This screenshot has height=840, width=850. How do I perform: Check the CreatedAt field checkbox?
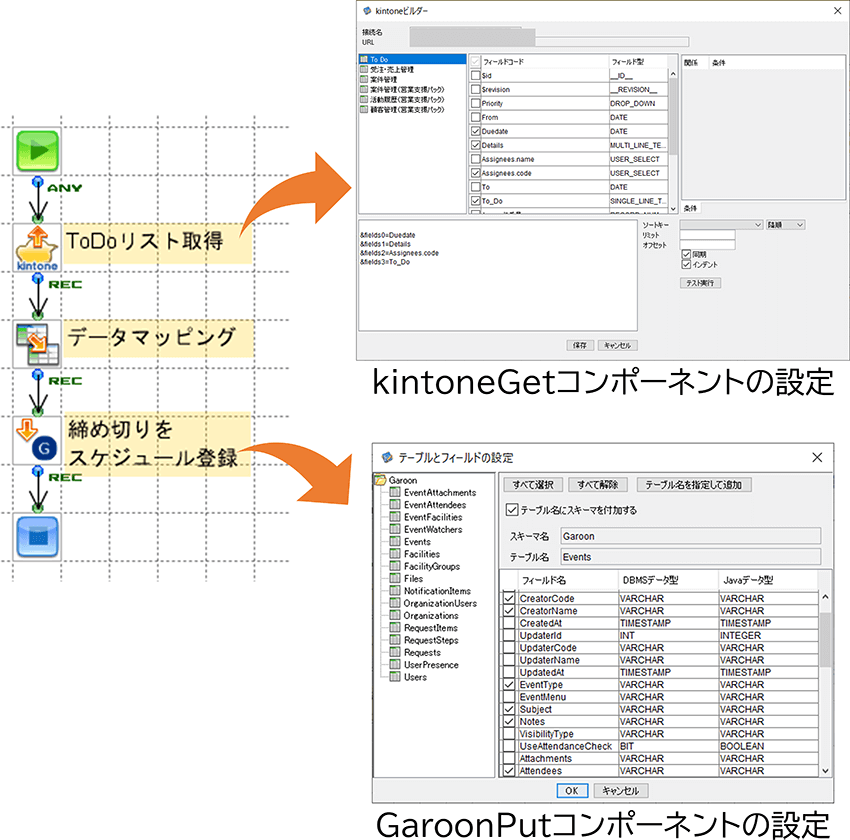(x=508, y=623)
